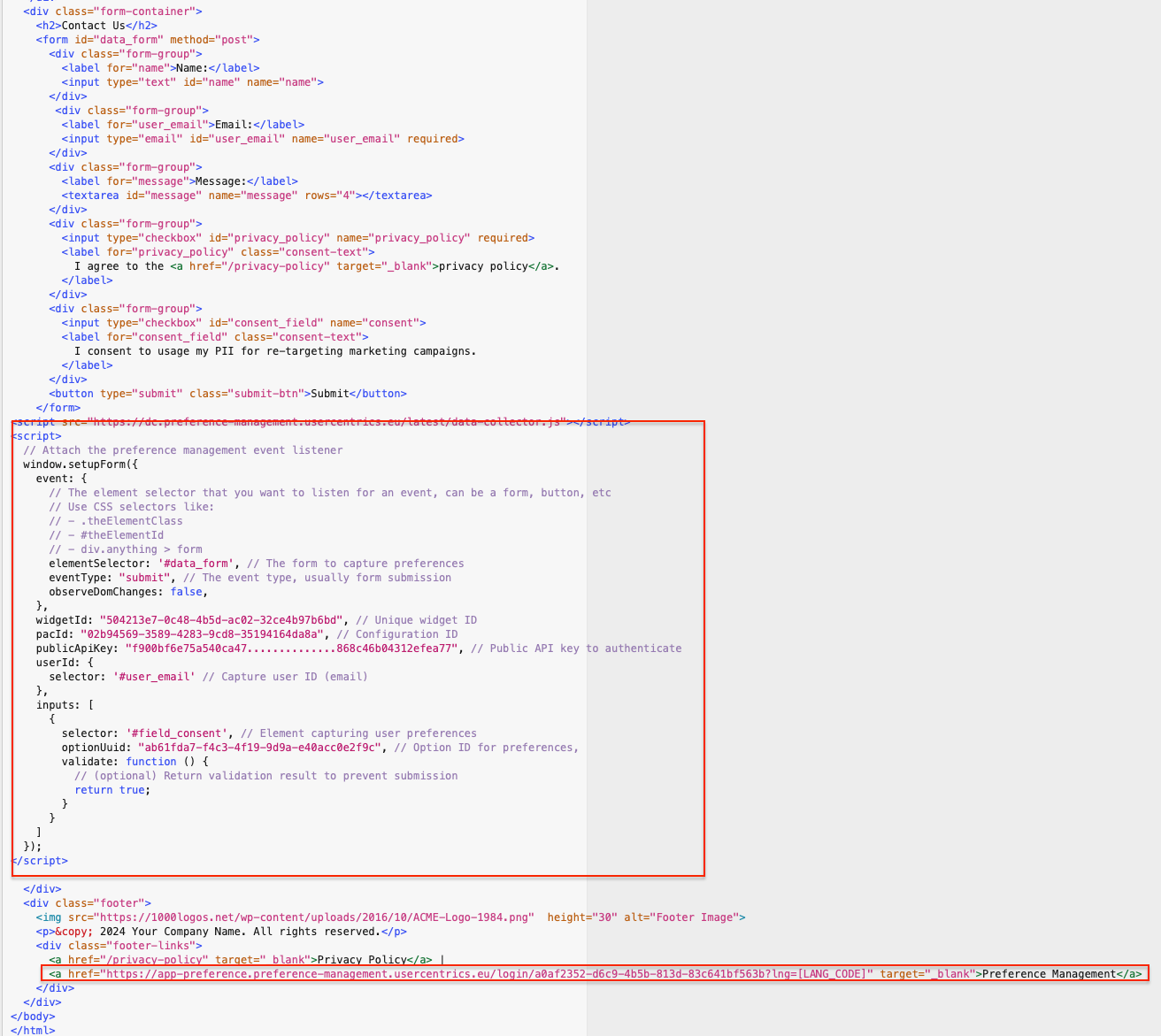The width and height of the screenshot is (1161, 1036).
Task: Click the 'The element selector that you want' comment
Action: [330, 493]
